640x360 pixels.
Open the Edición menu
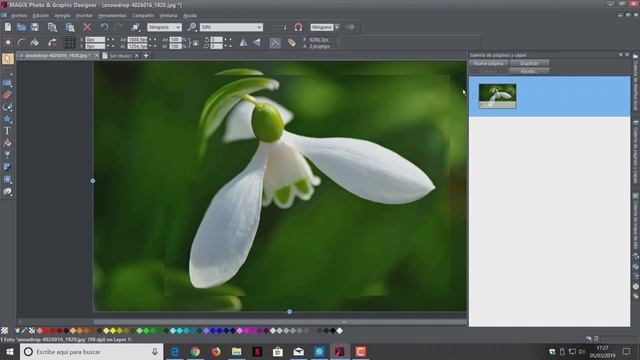coord(40,16)
